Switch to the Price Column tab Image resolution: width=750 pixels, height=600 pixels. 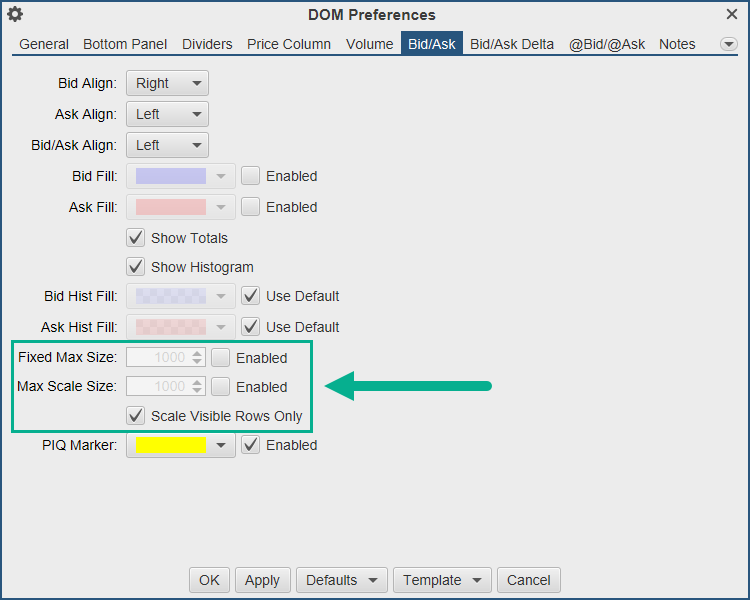[289, 44]
